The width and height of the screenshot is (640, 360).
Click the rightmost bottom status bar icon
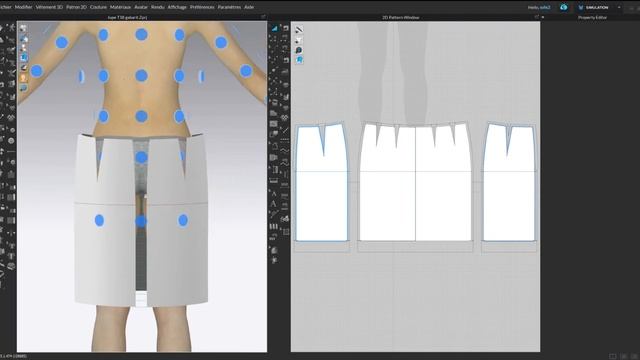634,356
